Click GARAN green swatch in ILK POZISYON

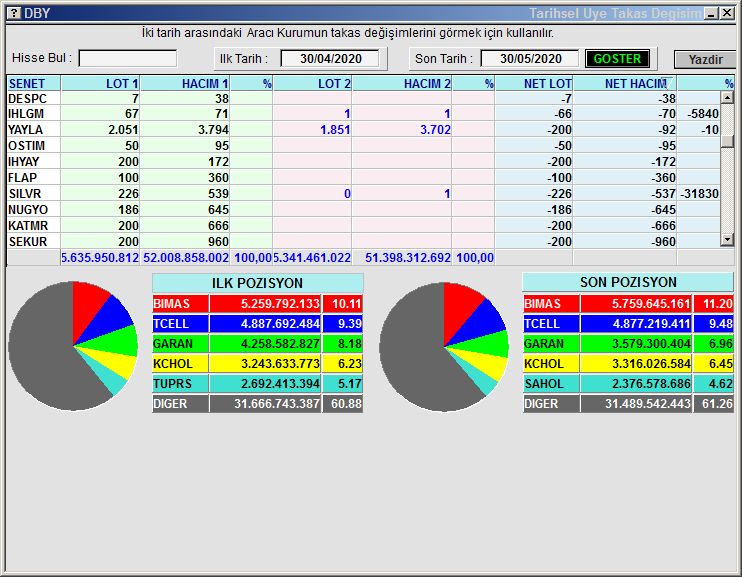180,344
